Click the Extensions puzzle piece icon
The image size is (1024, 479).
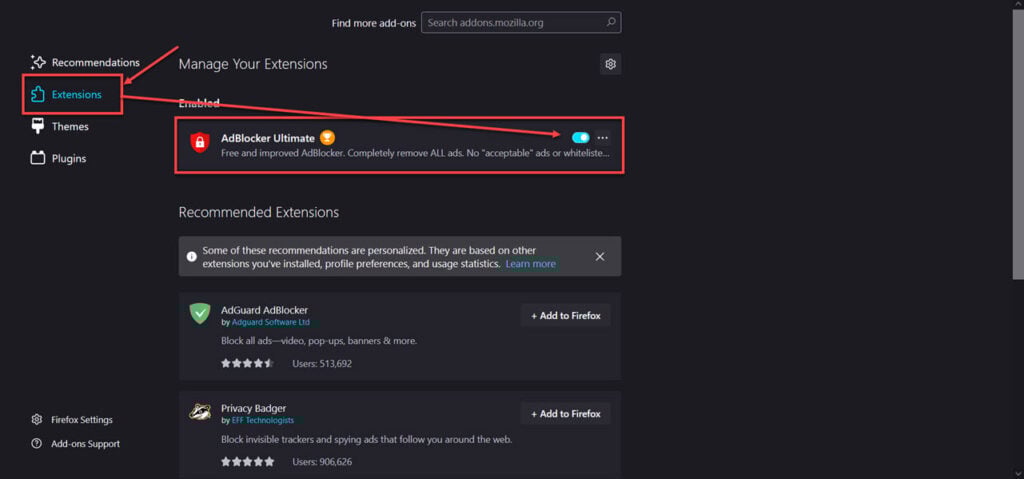[x=38, y=95]
